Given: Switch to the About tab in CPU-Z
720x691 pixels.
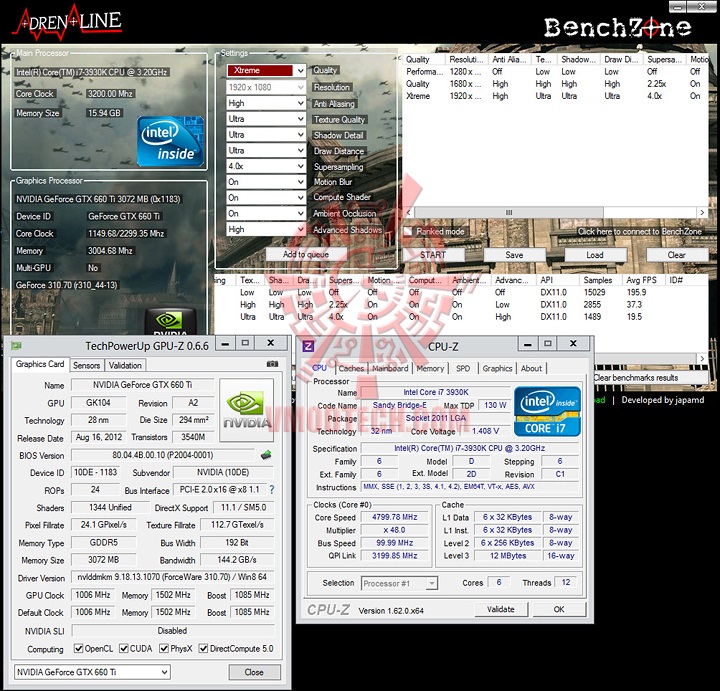Looking at the screenshot, I should tap(531, 368).
